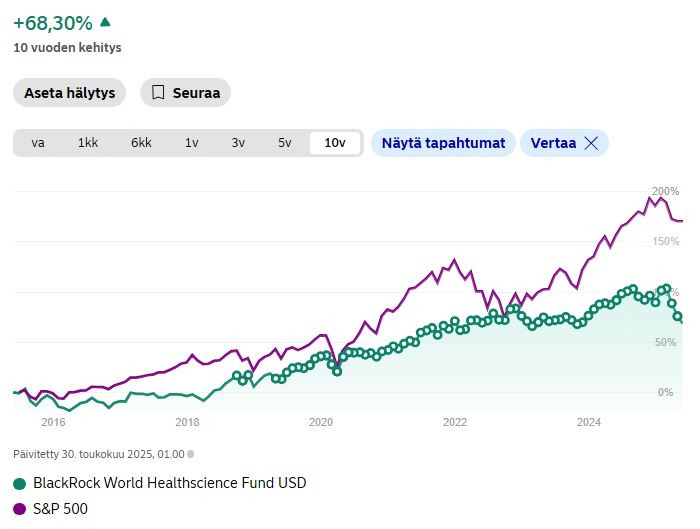700x529 pixels.
Task: Click the Aseta hälytys button
Action: 69,93
